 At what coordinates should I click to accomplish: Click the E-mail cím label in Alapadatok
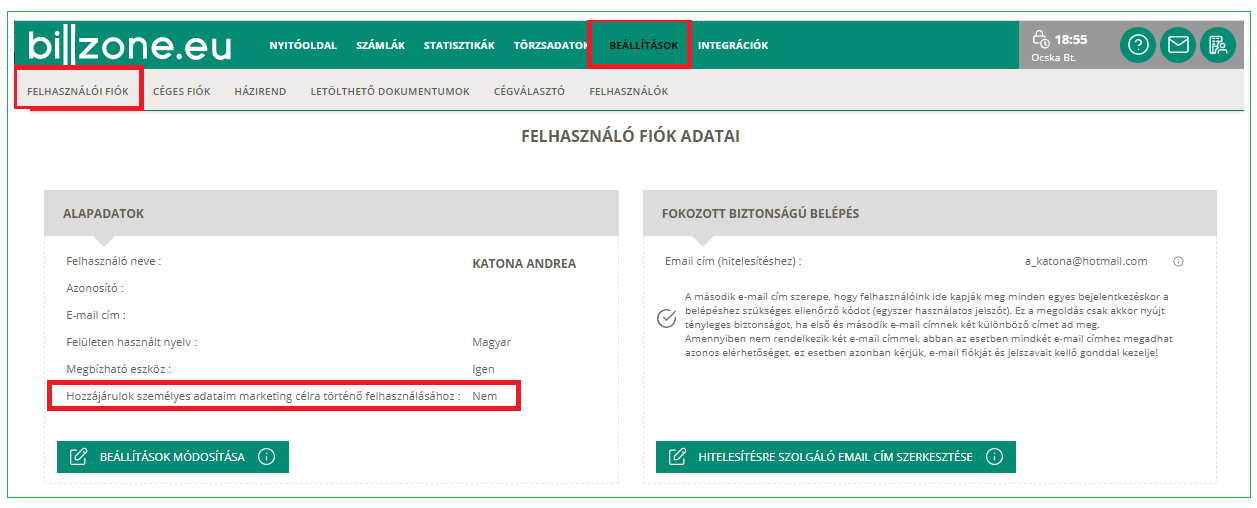click(x=96, y=315)
